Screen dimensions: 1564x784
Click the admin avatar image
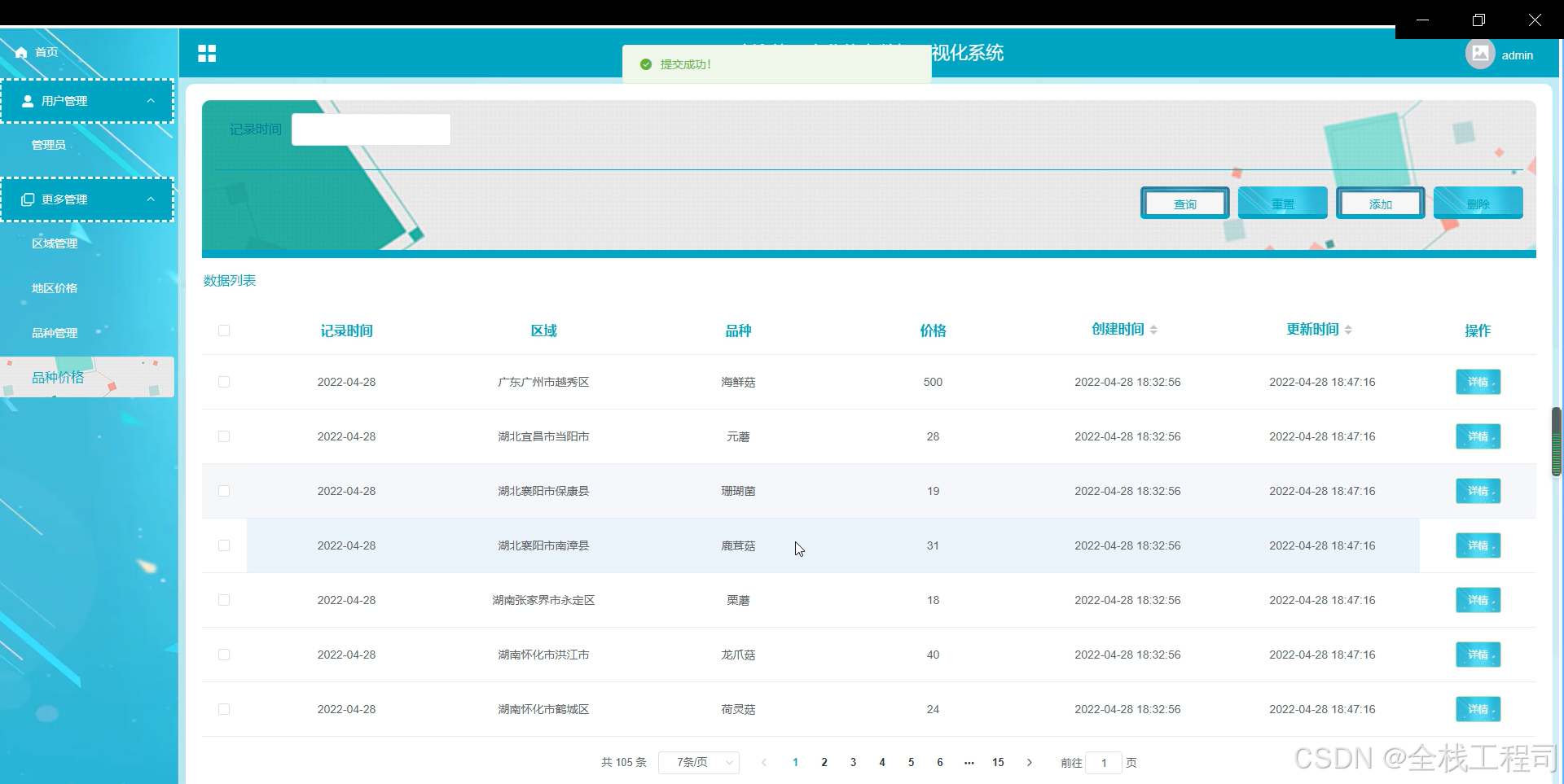[1479, 55]
